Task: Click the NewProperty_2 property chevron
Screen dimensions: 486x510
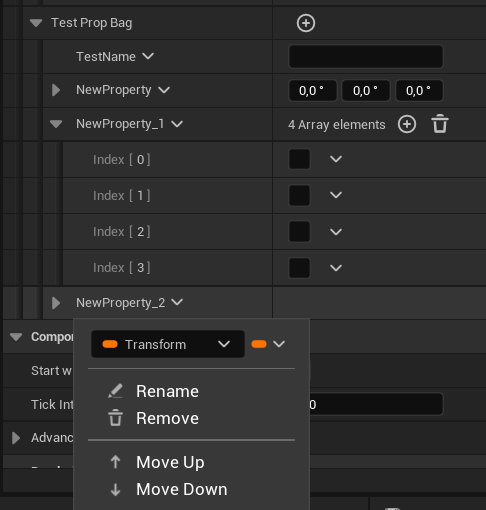Action: pos(177,302)
